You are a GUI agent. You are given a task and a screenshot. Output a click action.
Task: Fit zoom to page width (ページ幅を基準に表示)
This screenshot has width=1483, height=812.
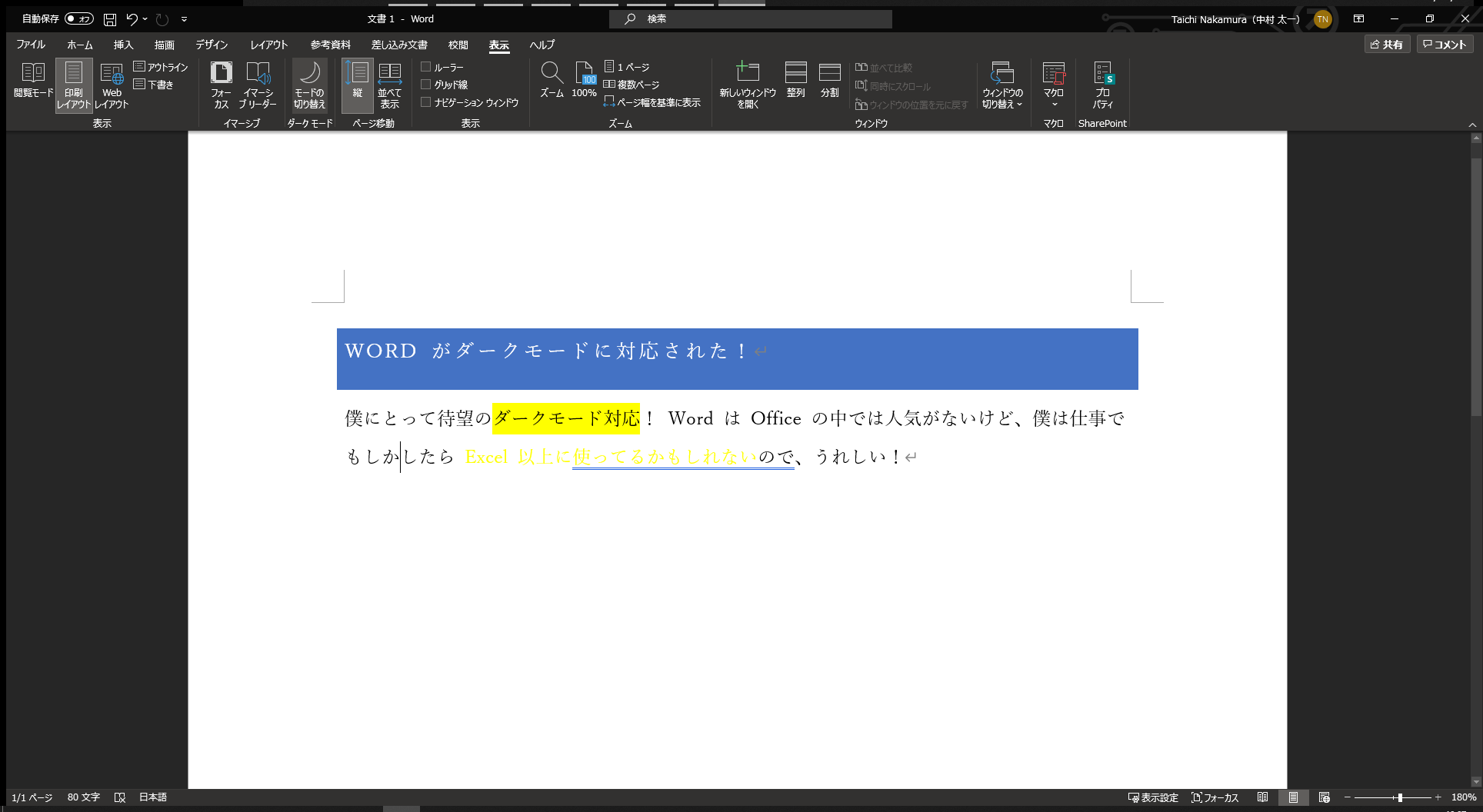click(x=652, y=102)
